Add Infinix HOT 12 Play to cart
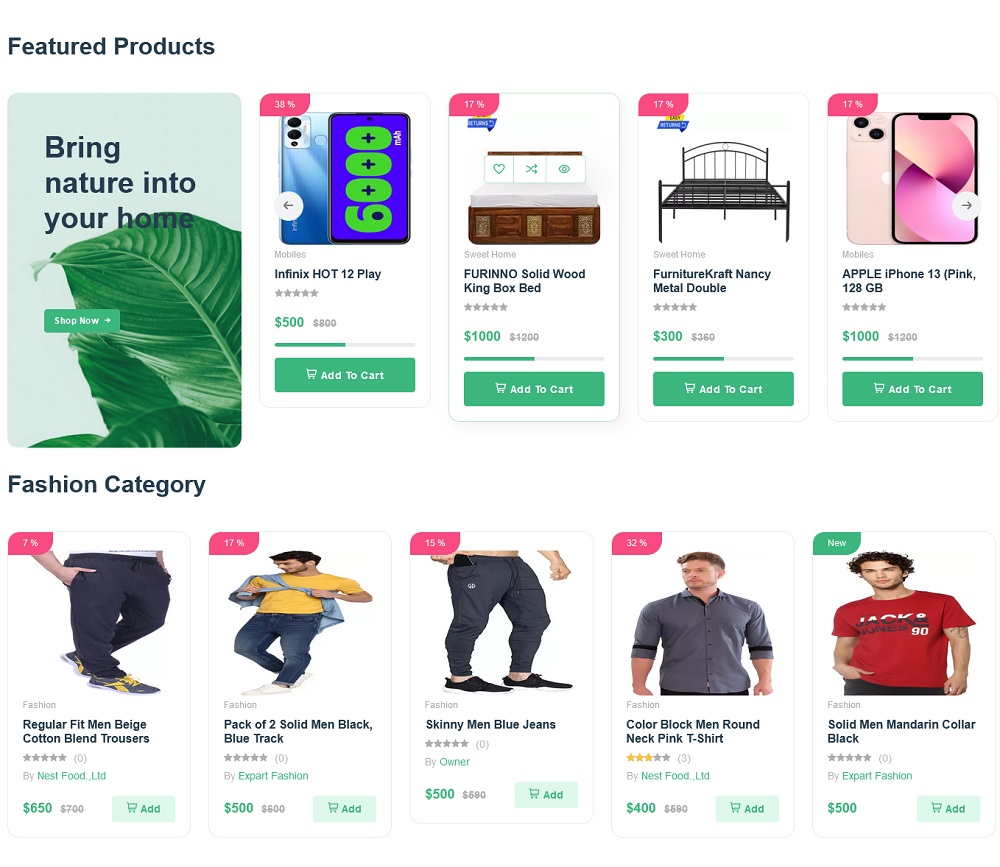 344,375
